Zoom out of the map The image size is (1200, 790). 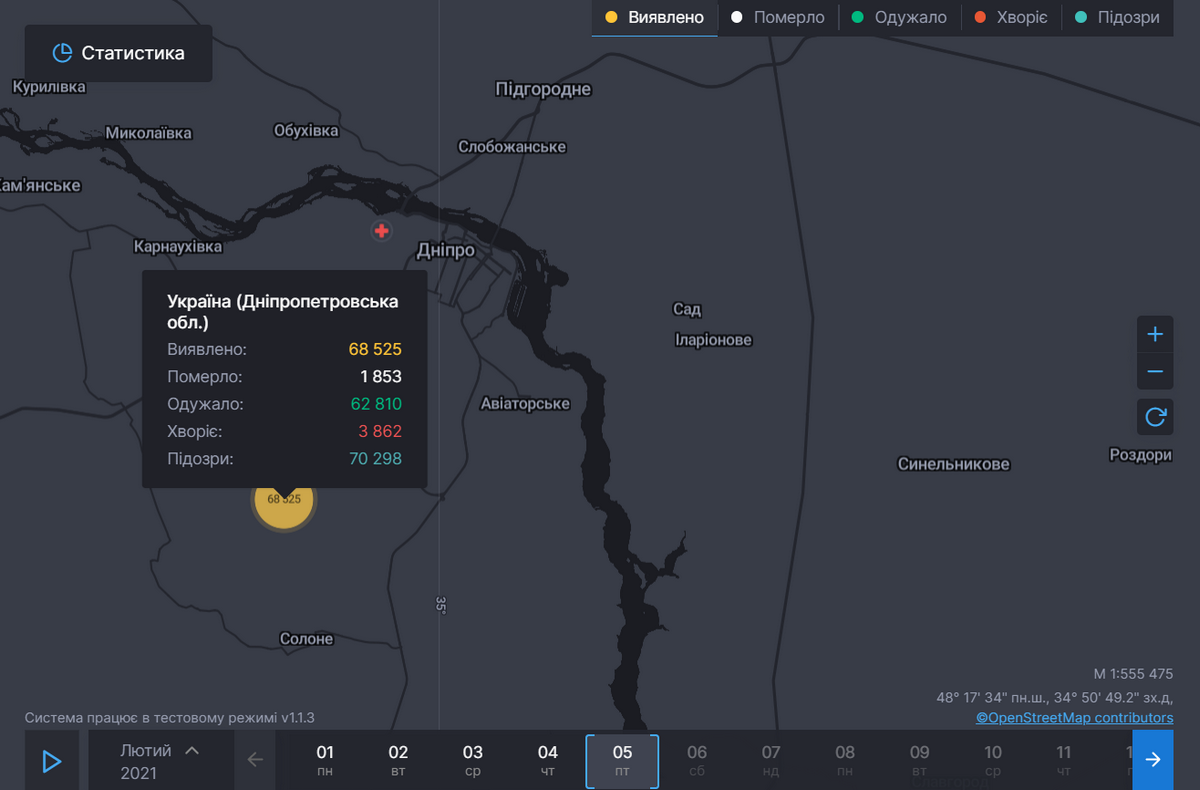(x=1154, y=371)
